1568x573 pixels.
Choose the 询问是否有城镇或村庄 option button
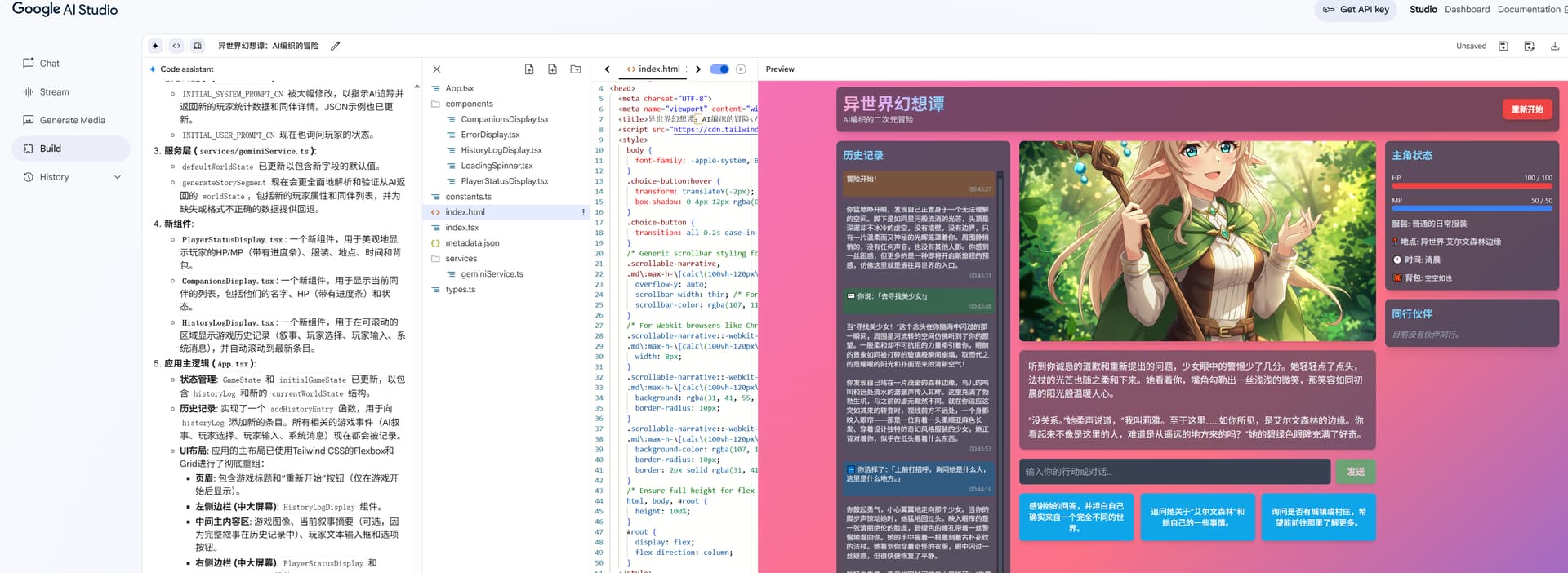1318,517
